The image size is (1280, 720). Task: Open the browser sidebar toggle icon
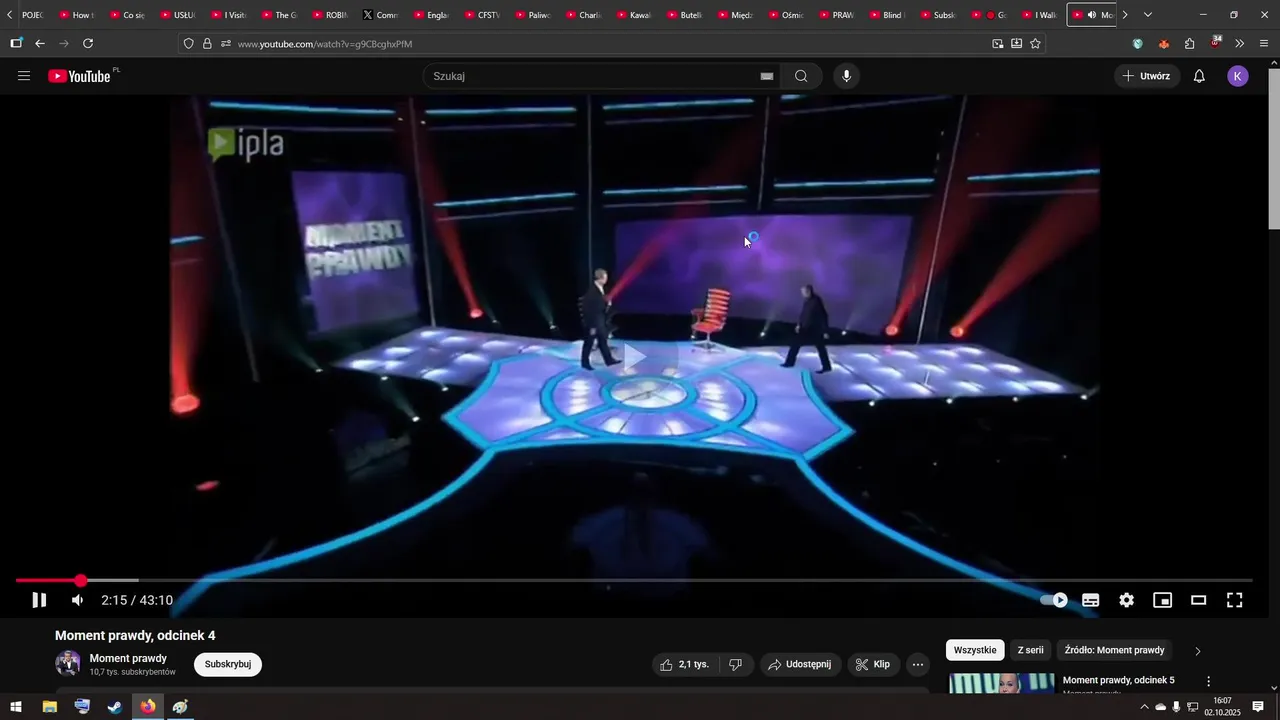coord(16,43)
